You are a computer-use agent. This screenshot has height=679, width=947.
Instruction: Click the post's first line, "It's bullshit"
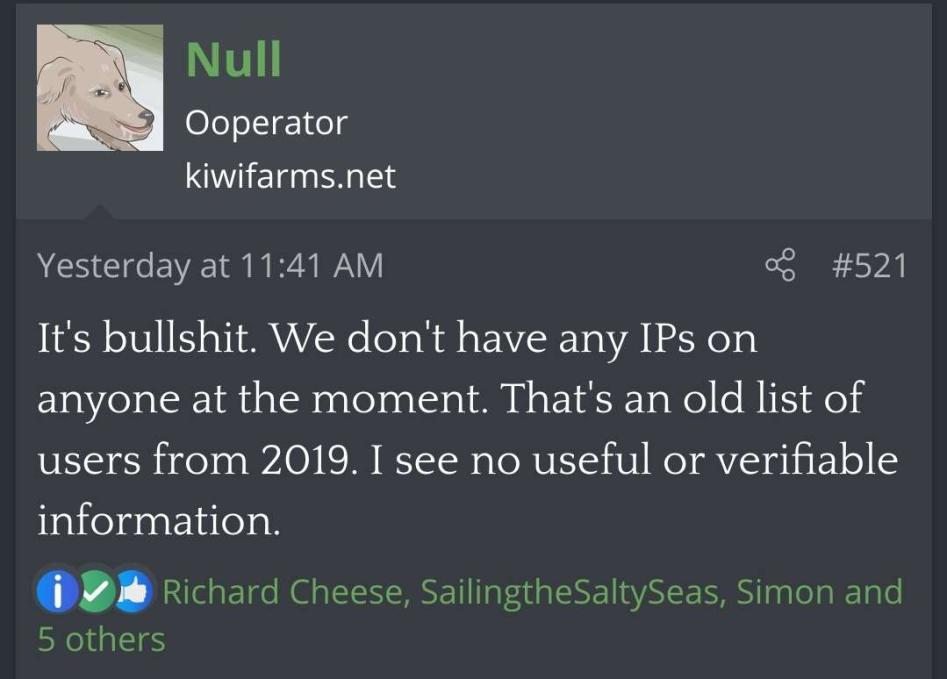point(143,337)
